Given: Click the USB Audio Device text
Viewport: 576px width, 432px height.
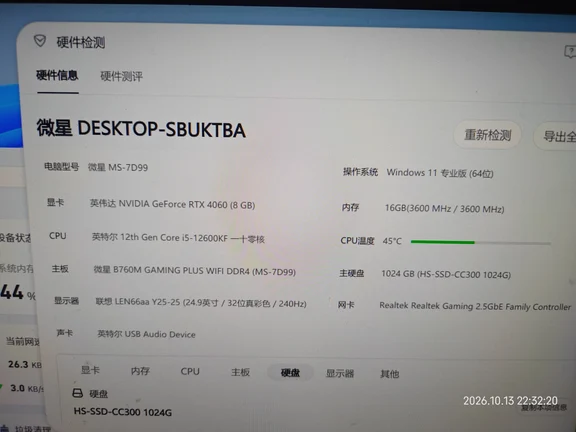Looking at the screenshot, I should coord(146,334).
